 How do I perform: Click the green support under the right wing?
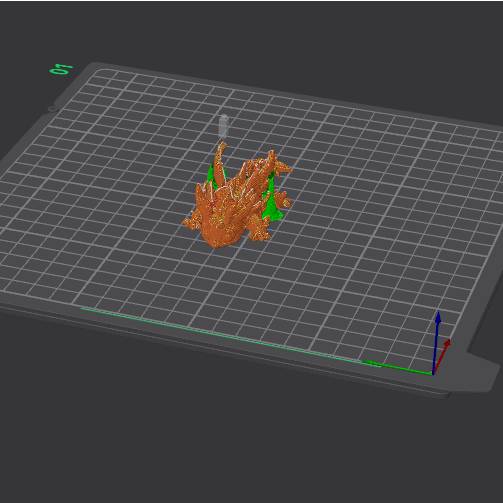coord(273,206)
